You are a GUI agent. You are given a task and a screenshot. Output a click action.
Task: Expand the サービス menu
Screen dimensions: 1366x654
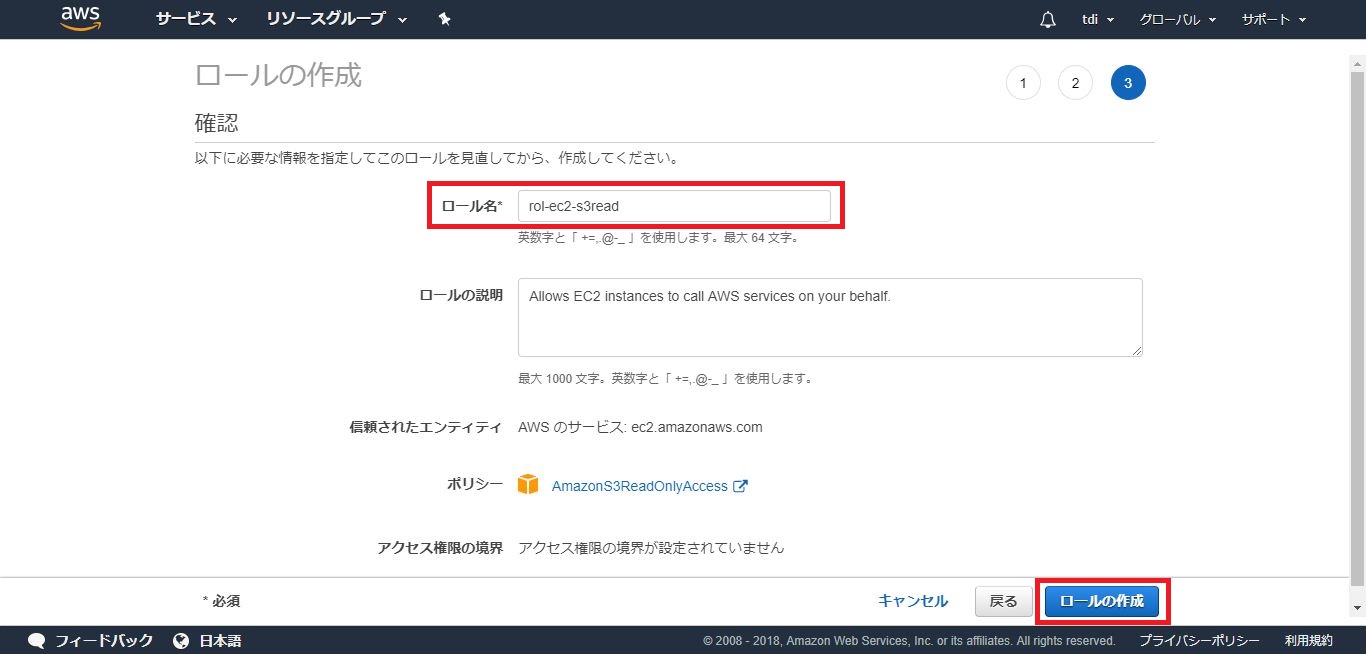[196, 19]
